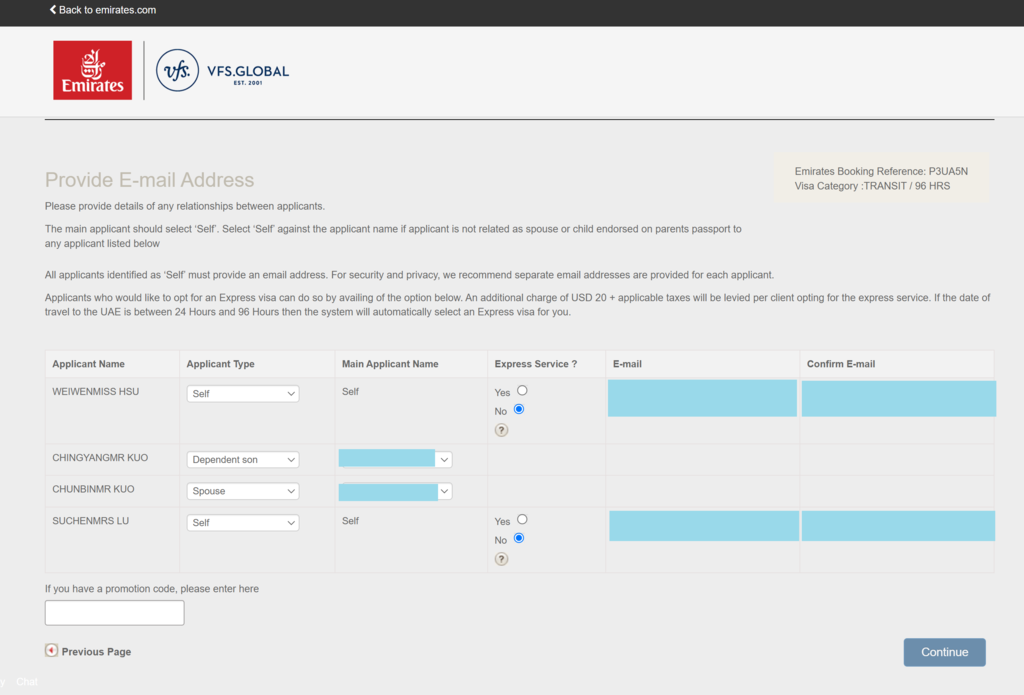Expand Main Applicant Name for CHINGYANGMR KUO
1024x695 pixels.
point(444,460)
